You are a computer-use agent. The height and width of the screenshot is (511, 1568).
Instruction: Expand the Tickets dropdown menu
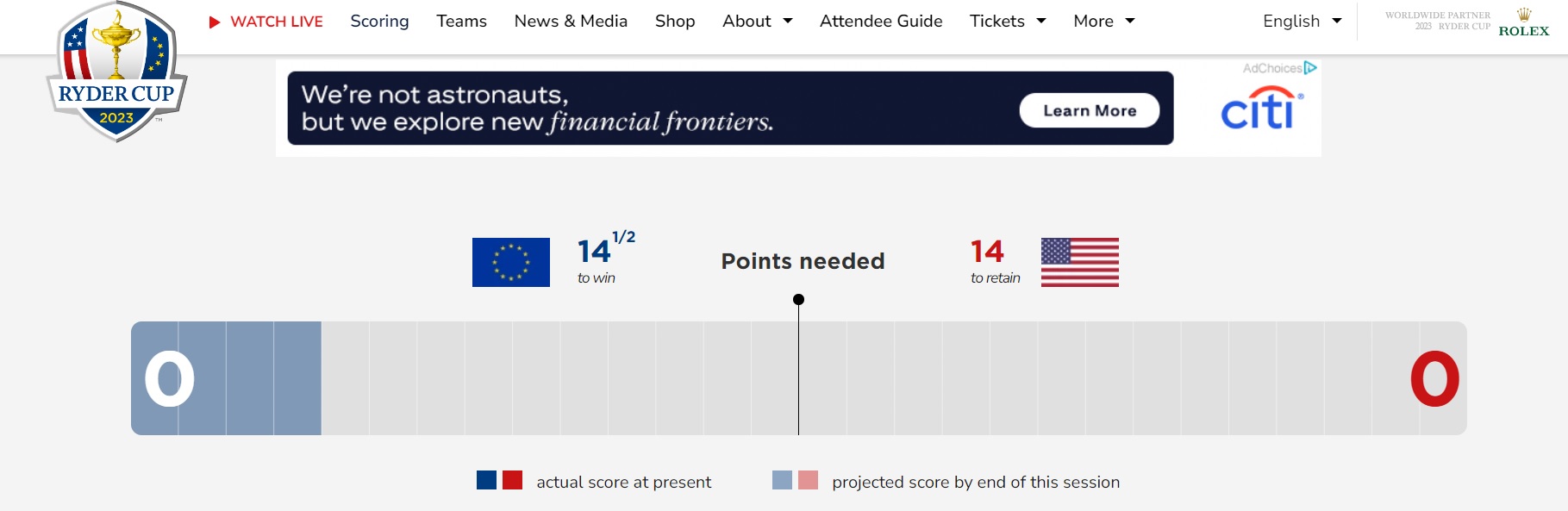tap(1008, 21)
